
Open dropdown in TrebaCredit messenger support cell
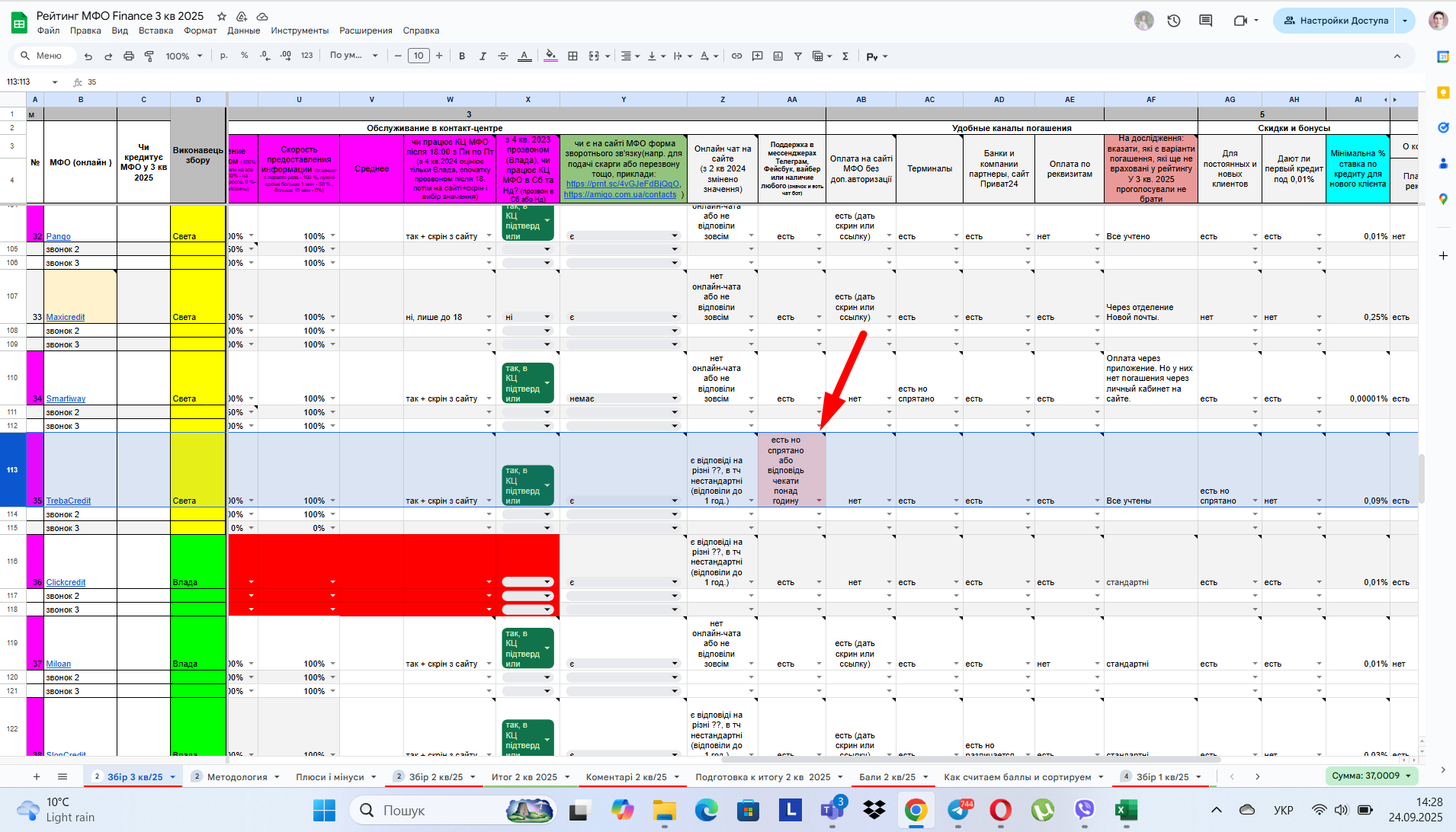tap(819, 501)
